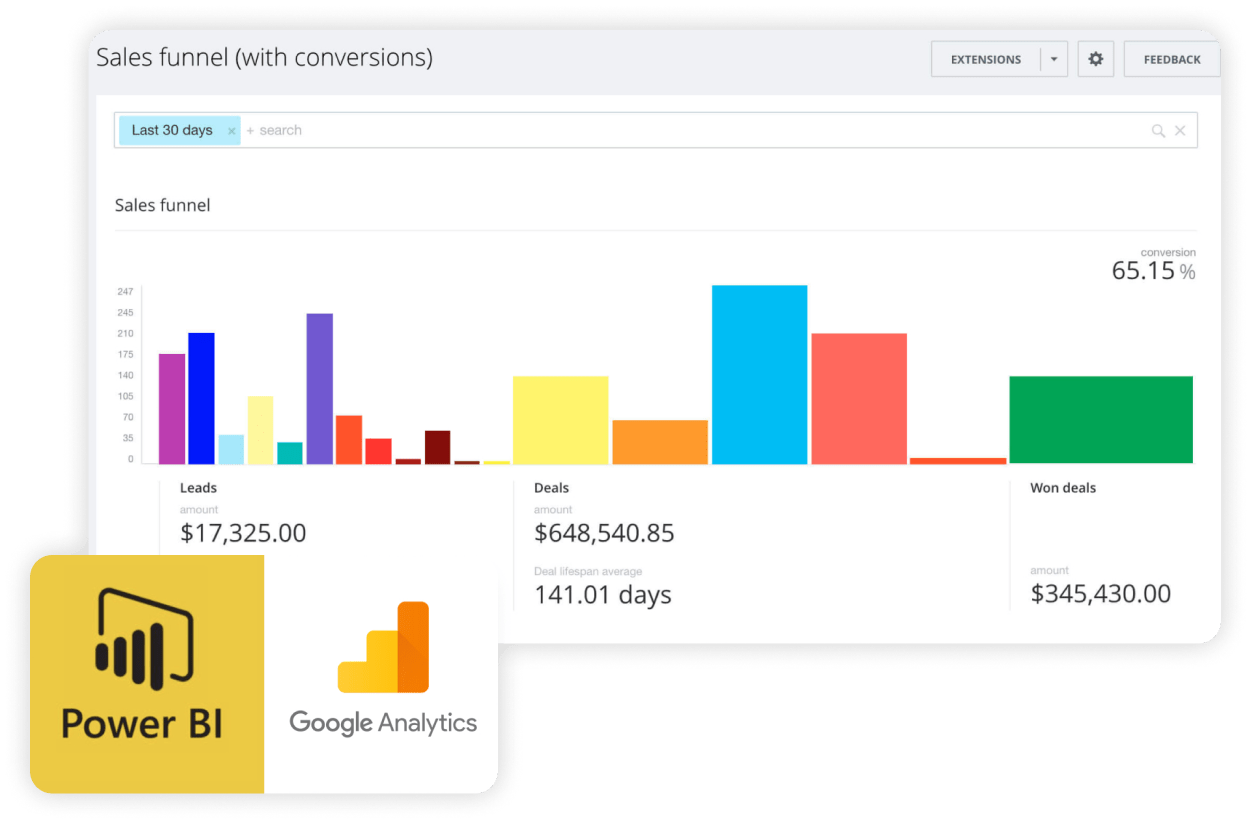
Task: Open the settings gear icon
Action: (1095, 59)
